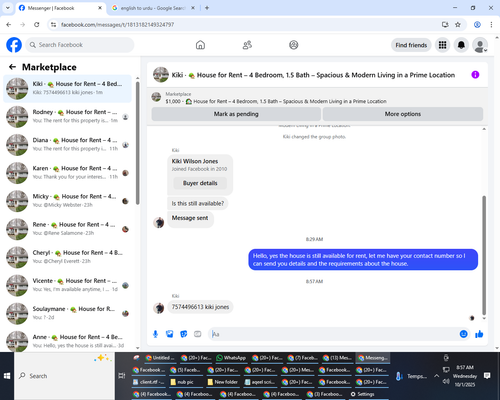Expand the Chrome tab search dropdown
Viewport: 500px width, 400px height.
point(8,8)
